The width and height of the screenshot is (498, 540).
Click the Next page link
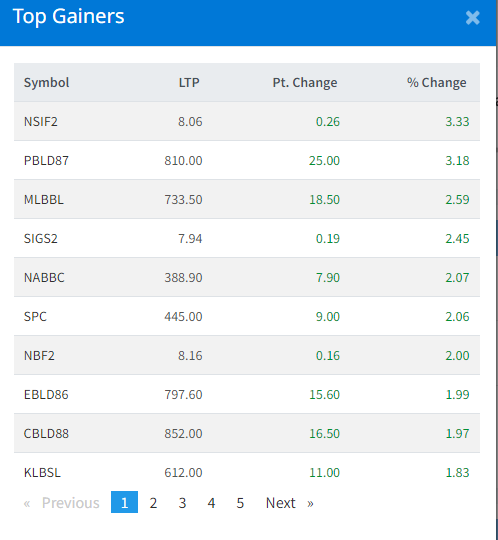289,503
